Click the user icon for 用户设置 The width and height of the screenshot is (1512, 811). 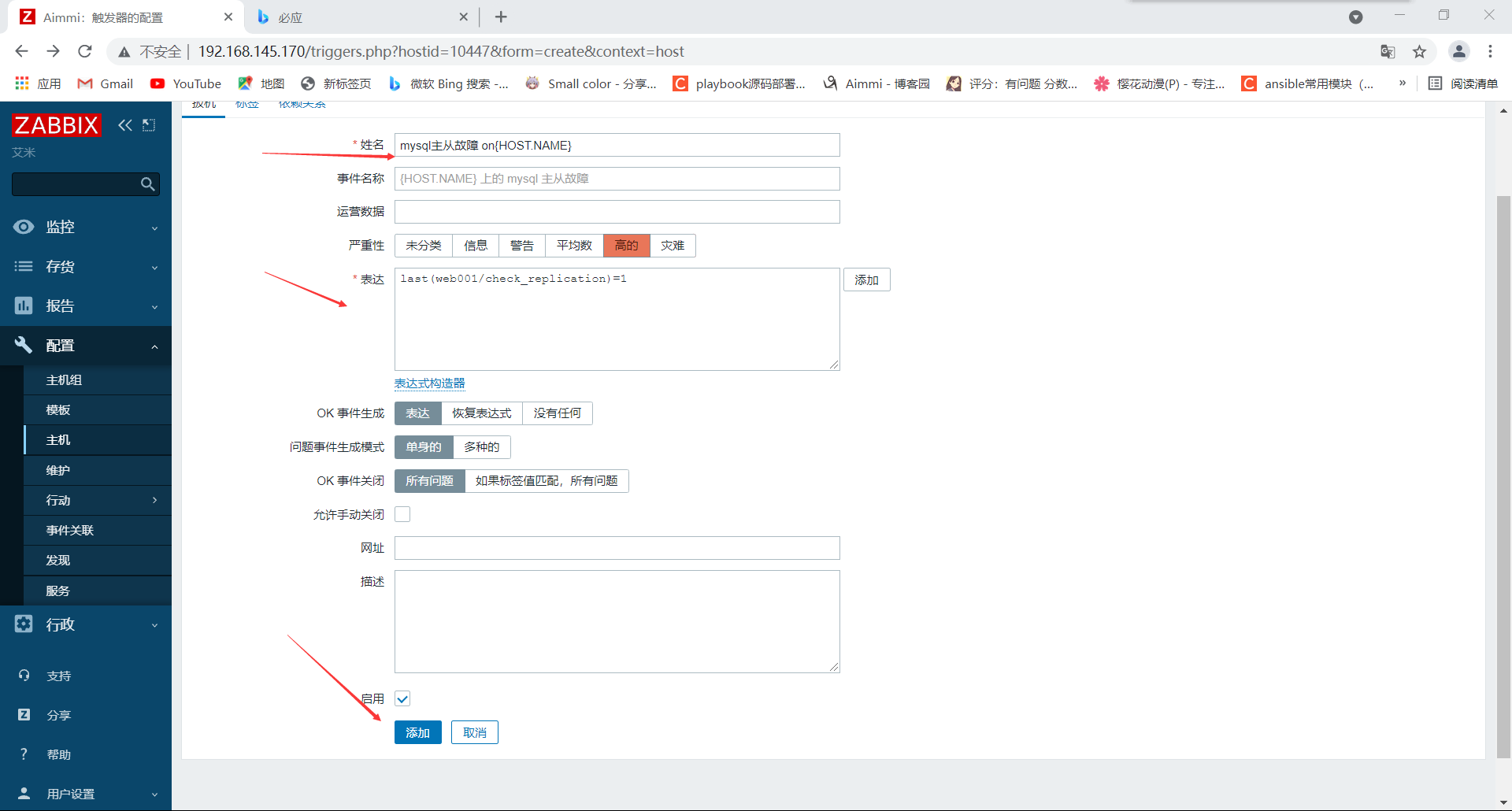24,794
